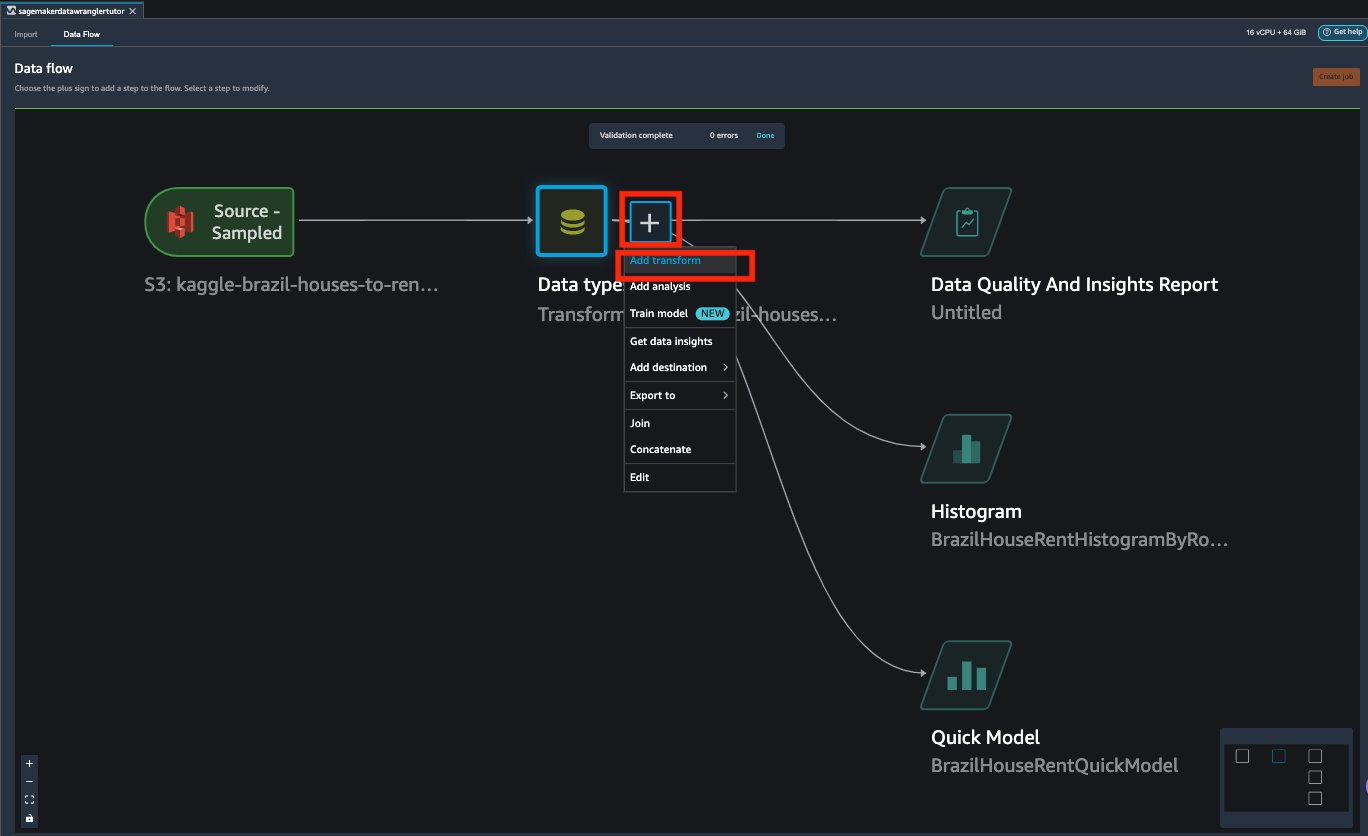Zoom in on the flow canvas
Image resolution: width=1368 pixels, height=836 pixels.
29,763
